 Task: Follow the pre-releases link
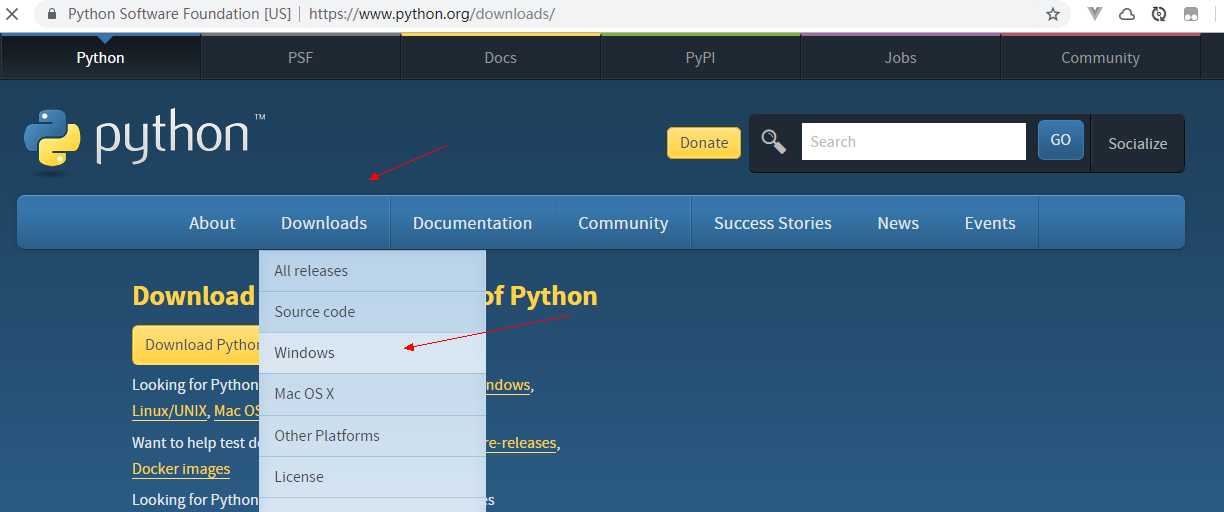[x=521, y=443]
